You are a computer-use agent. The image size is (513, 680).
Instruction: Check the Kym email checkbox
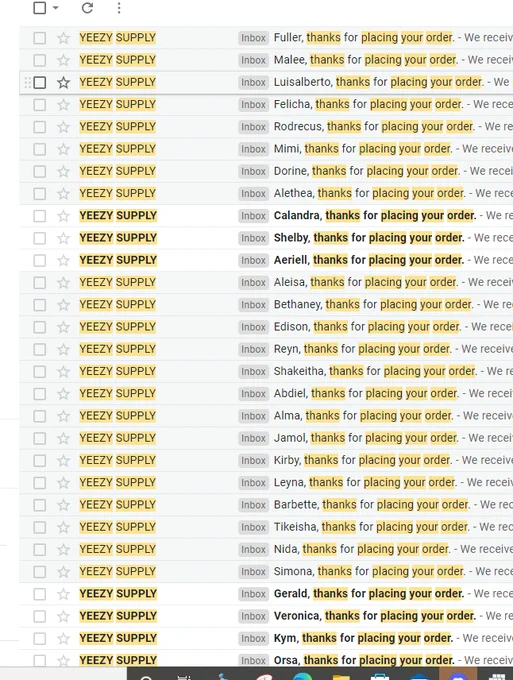coord(39,638)
